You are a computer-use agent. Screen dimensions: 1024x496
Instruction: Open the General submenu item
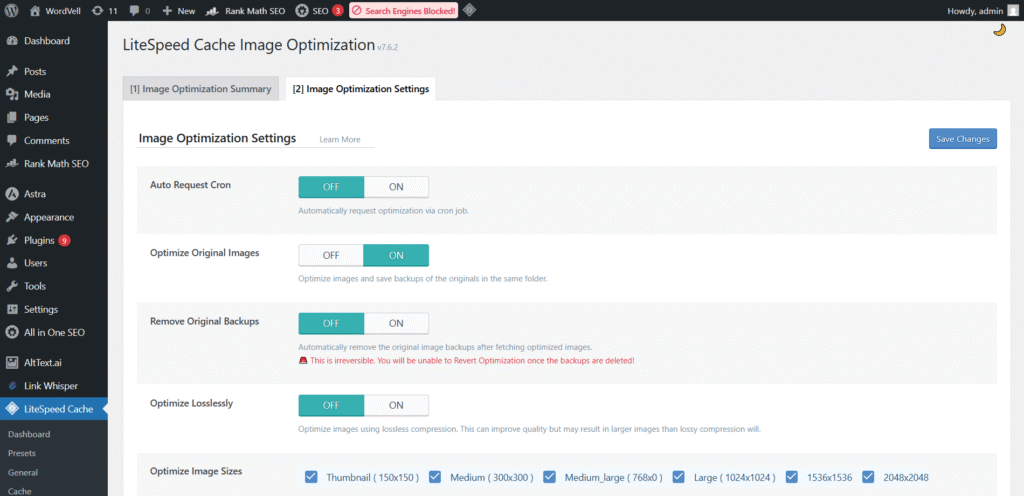pos(23,473)
